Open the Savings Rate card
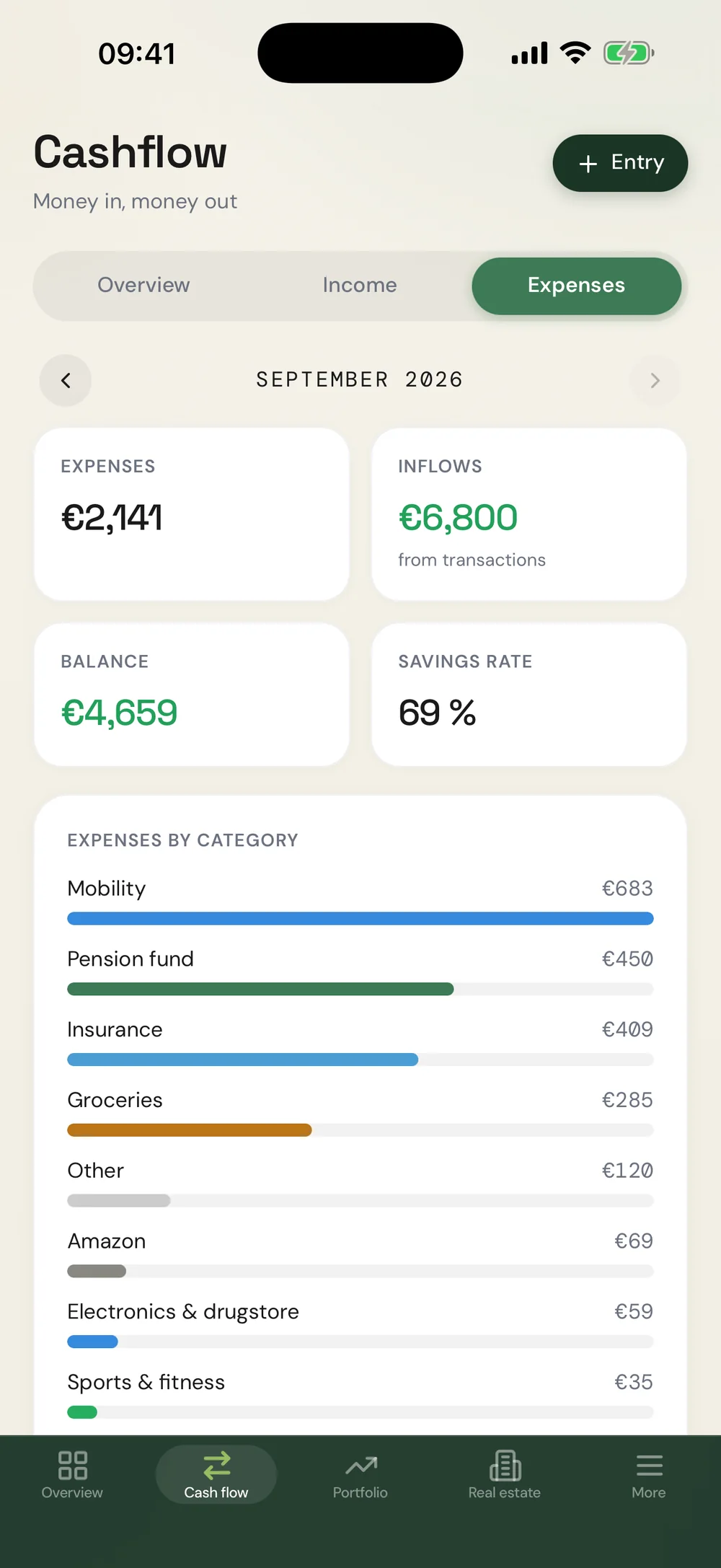 [x=528, y=695]
